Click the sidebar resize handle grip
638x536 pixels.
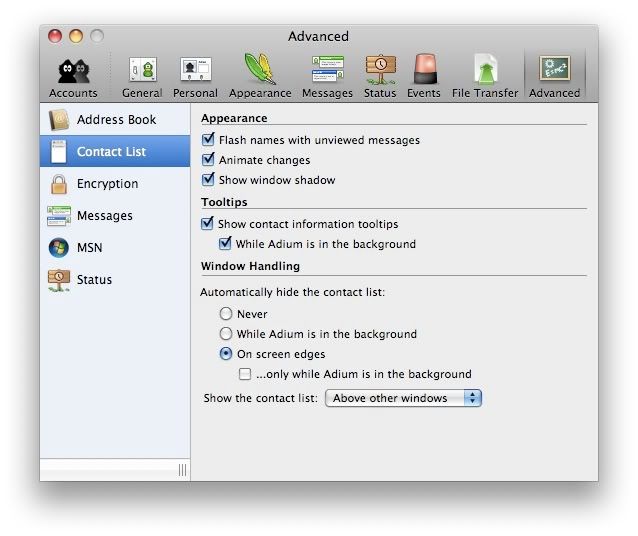[x=182, y=470]
